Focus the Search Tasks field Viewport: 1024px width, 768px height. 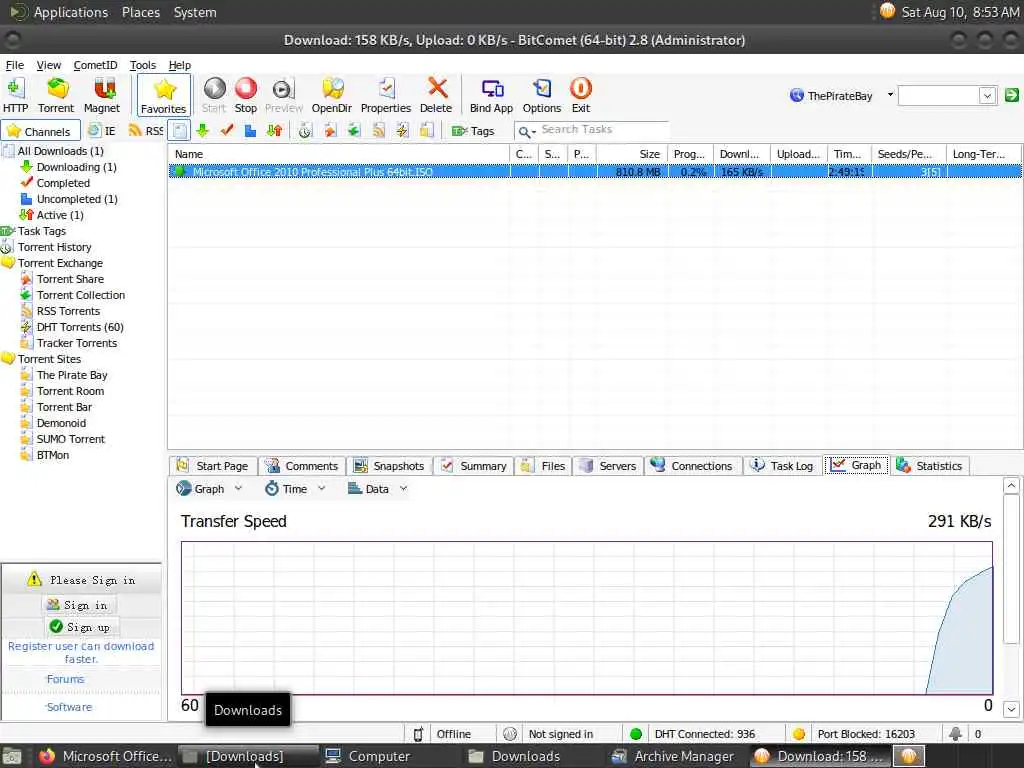[603, 130]
